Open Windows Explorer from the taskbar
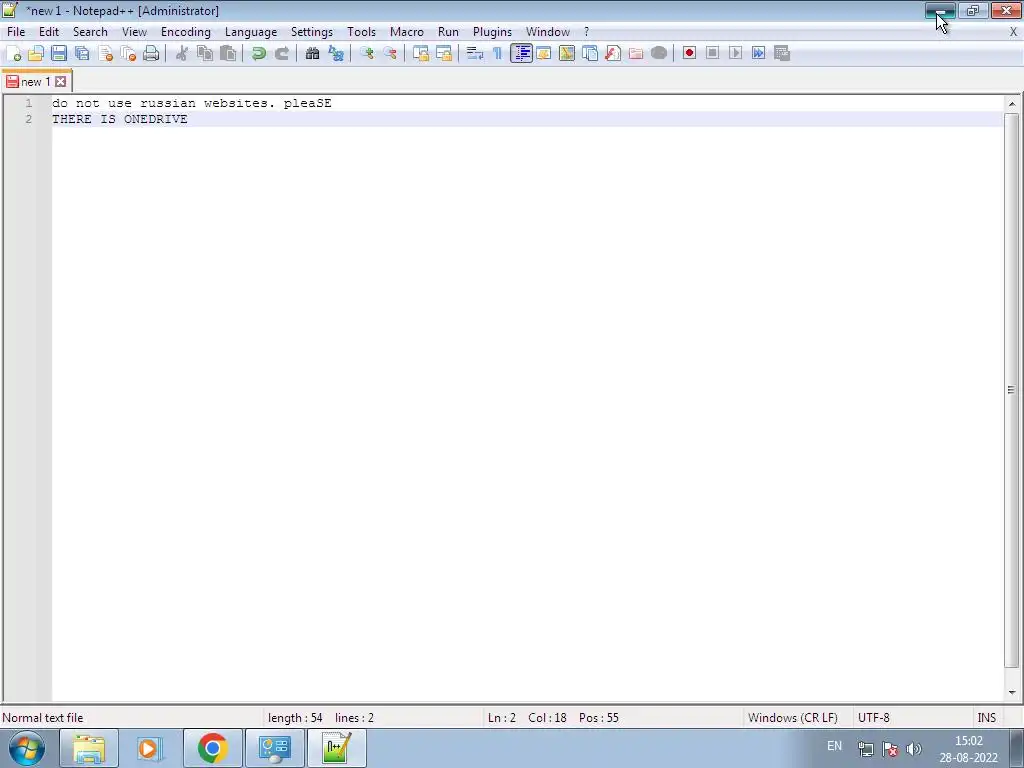This screenshot has width=1024, height=768. tap(89, 748)
